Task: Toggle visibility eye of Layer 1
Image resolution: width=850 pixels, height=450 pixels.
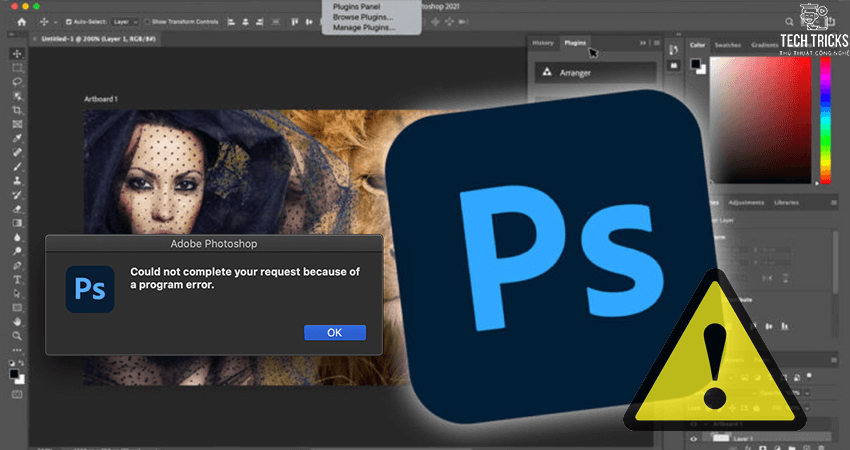Action: 693,439
